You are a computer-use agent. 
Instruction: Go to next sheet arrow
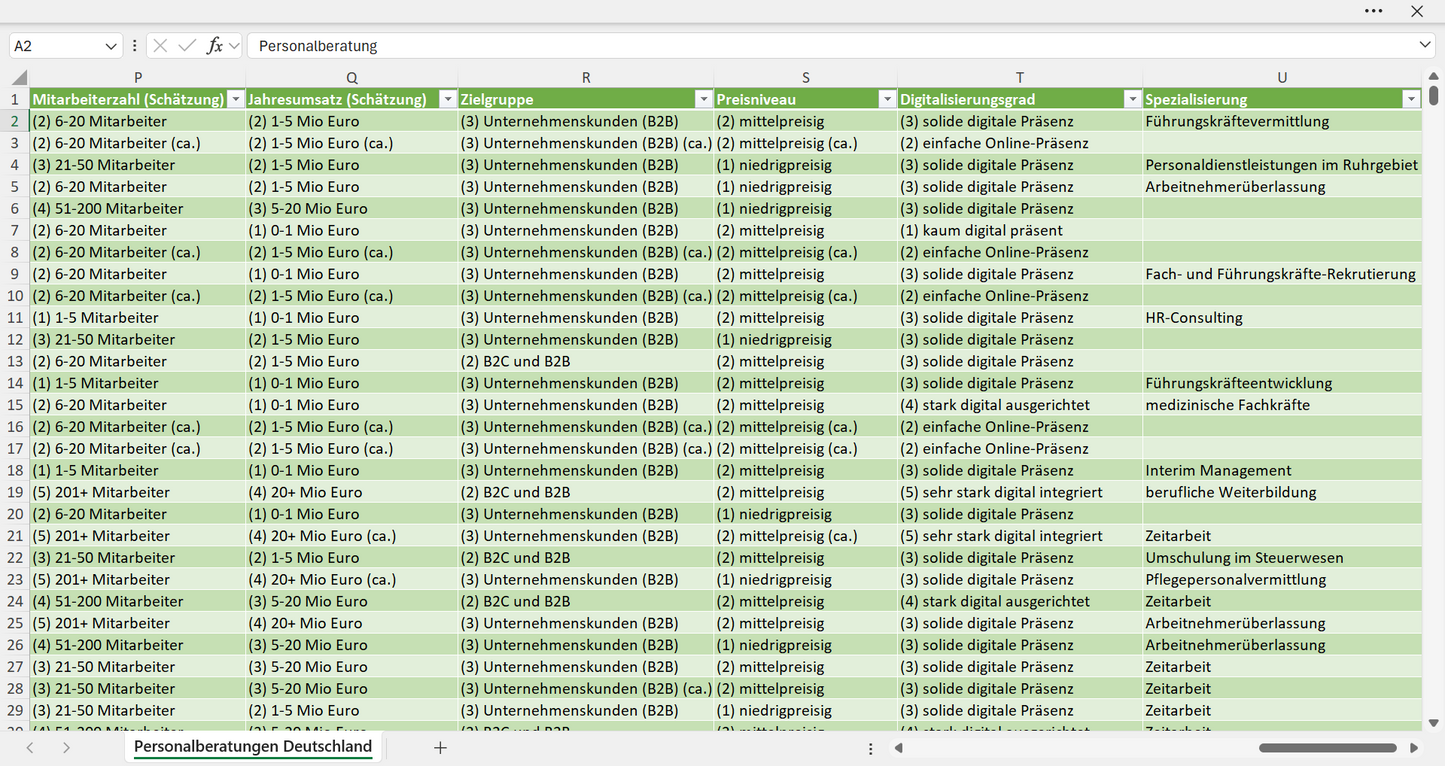66,747
